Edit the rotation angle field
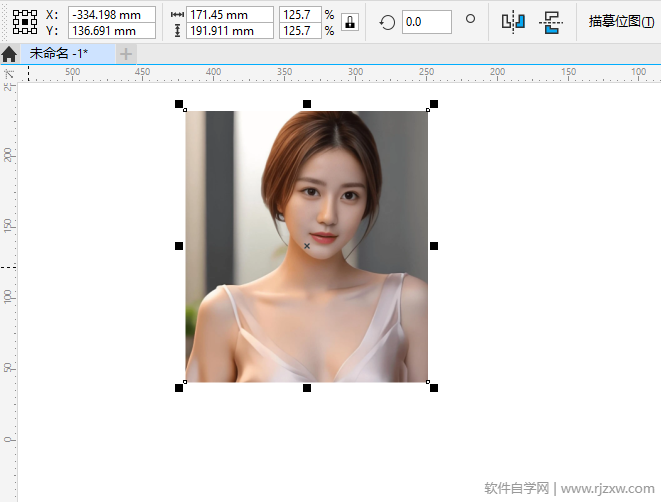This screenshot has width=661, height=502. pos(427,22)
